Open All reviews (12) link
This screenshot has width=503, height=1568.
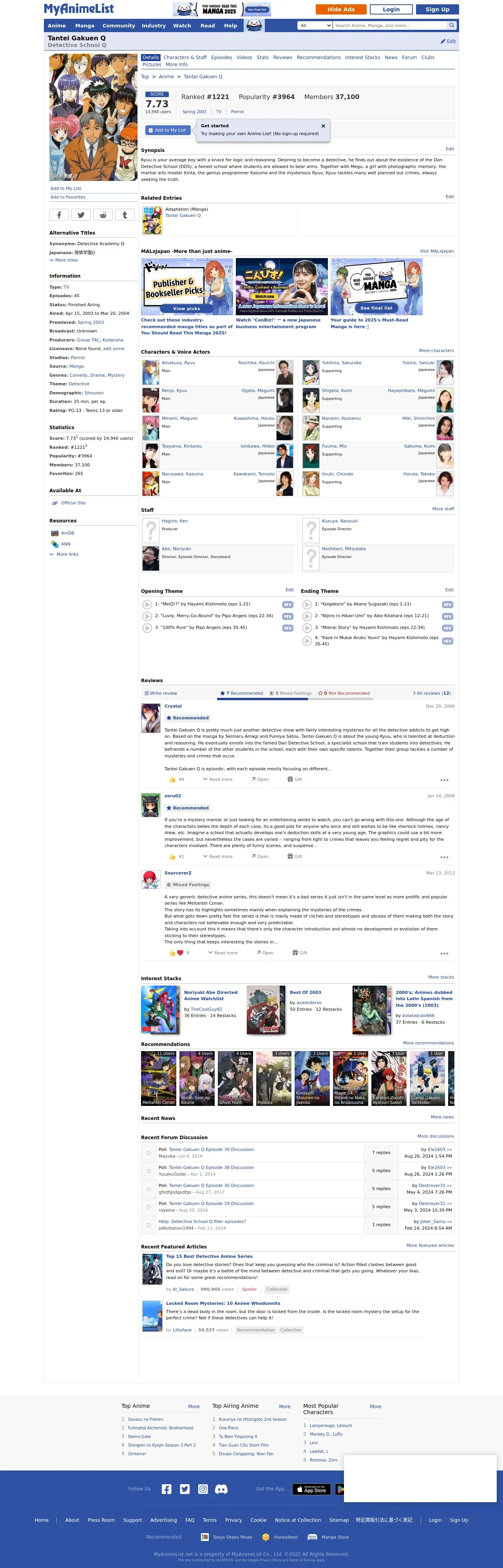pos(432,693)
